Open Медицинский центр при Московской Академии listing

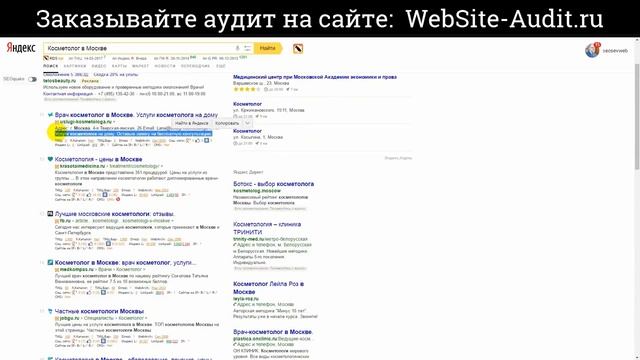pos(315,77)
